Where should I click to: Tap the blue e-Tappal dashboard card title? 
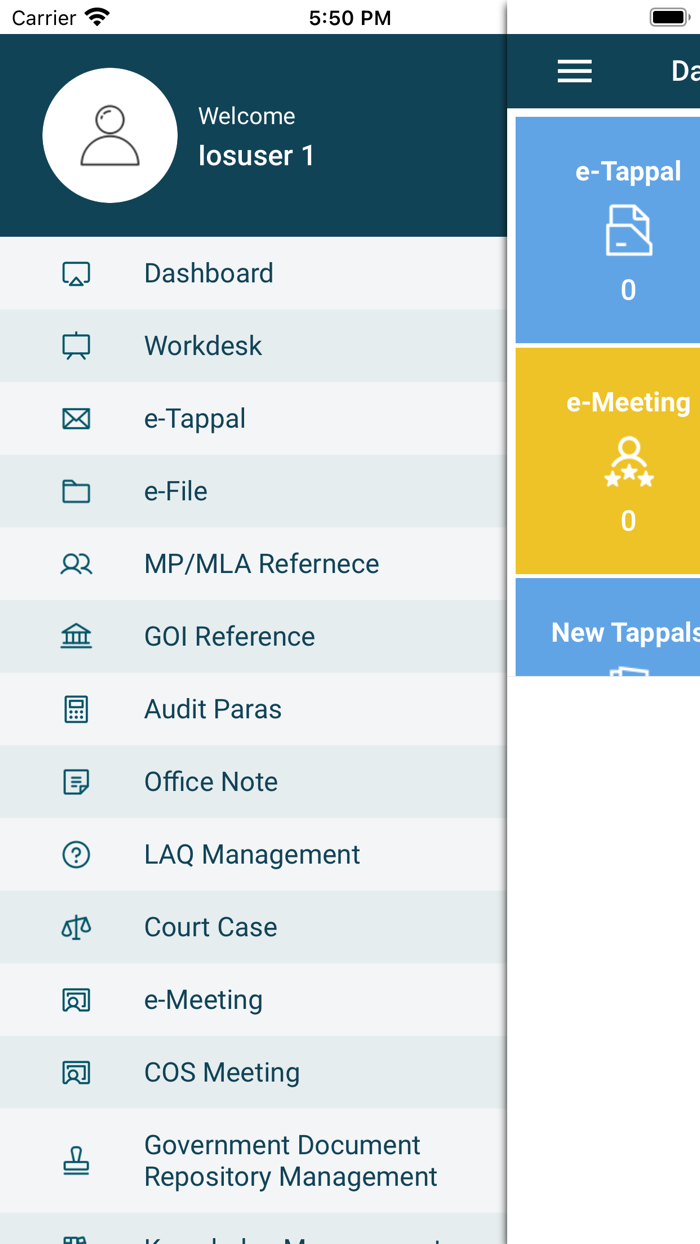pos(628,172)
